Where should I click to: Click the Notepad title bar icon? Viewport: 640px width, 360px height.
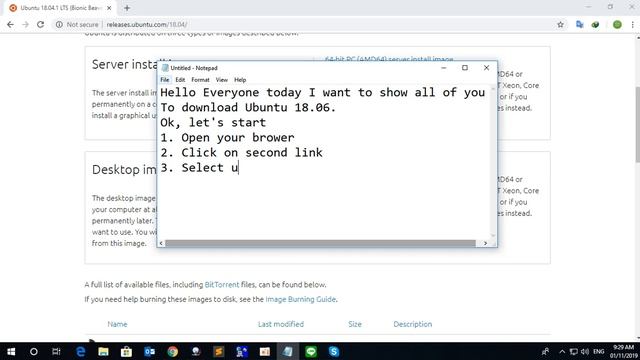coord(165,68)
